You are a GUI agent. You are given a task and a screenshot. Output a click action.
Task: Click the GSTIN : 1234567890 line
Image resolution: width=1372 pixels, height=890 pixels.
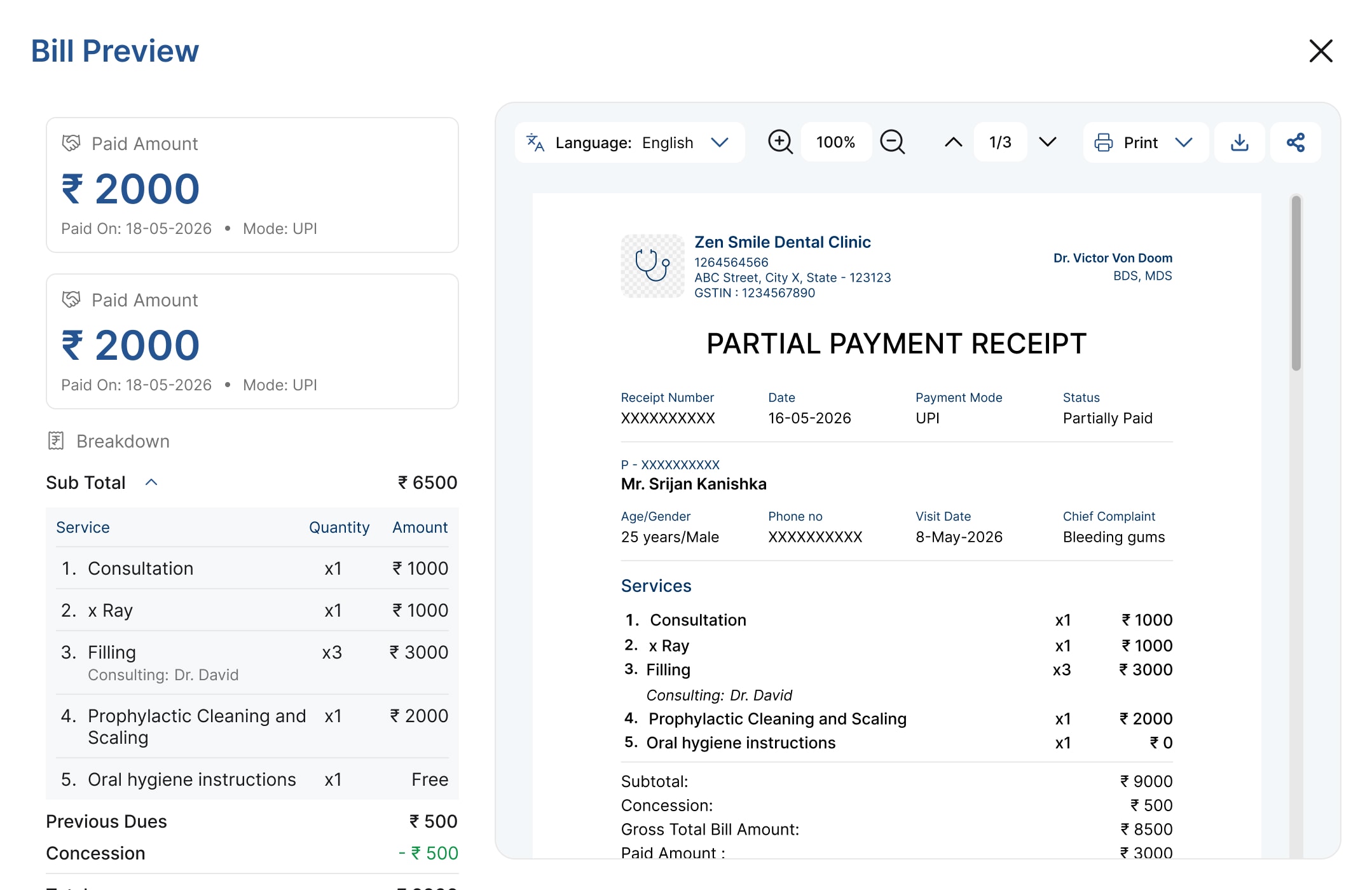coord(755,293)
